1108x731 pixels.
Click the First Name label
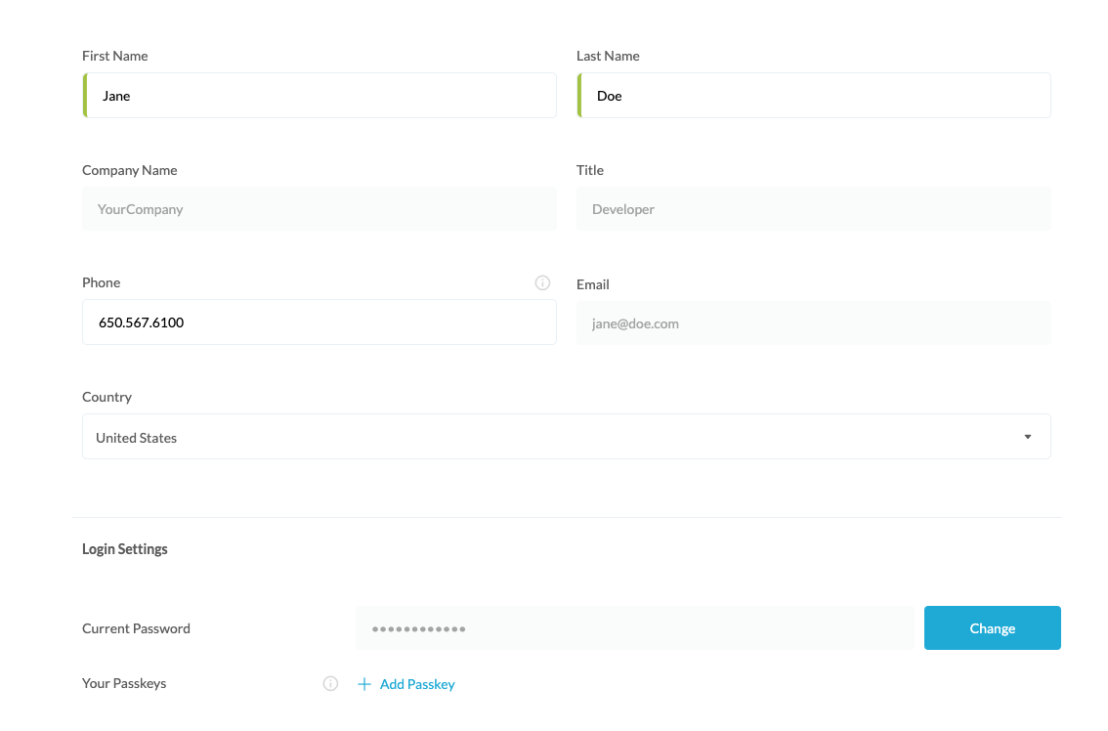point(115,56)
